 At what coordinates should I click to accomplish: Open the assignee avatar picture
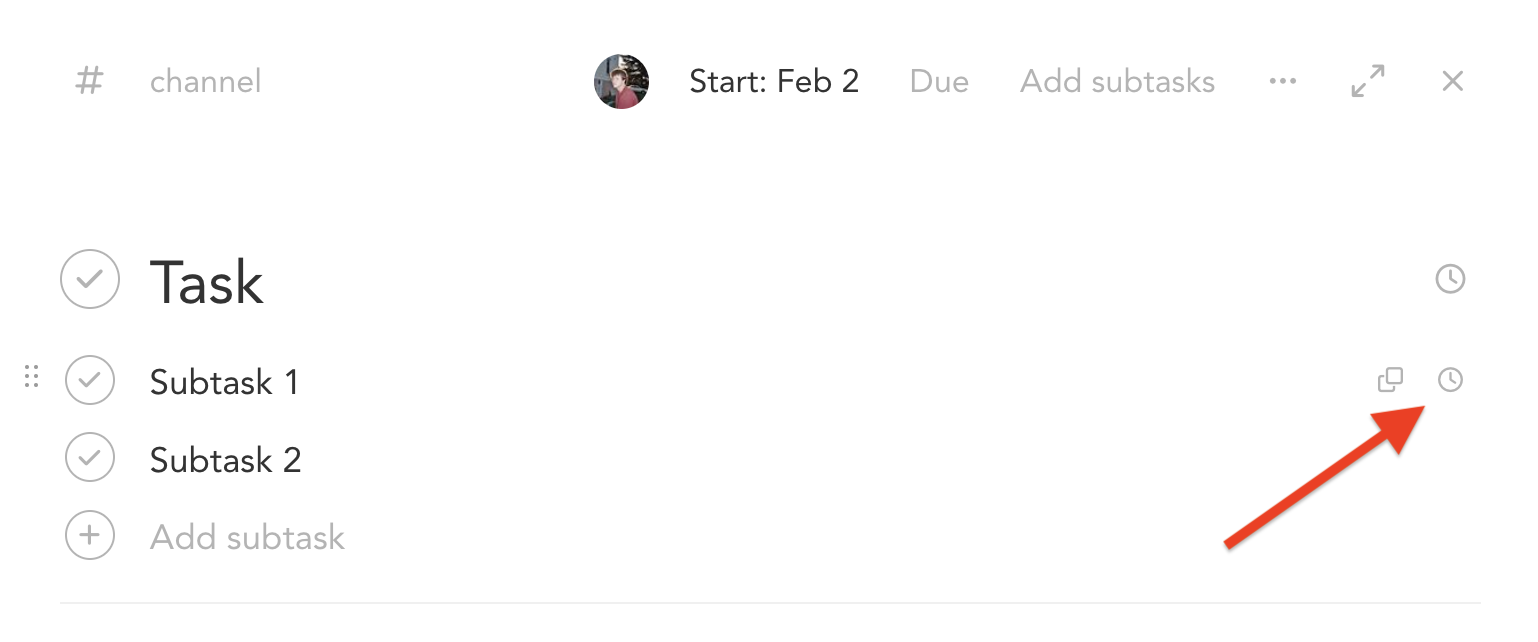coord(620,81)
